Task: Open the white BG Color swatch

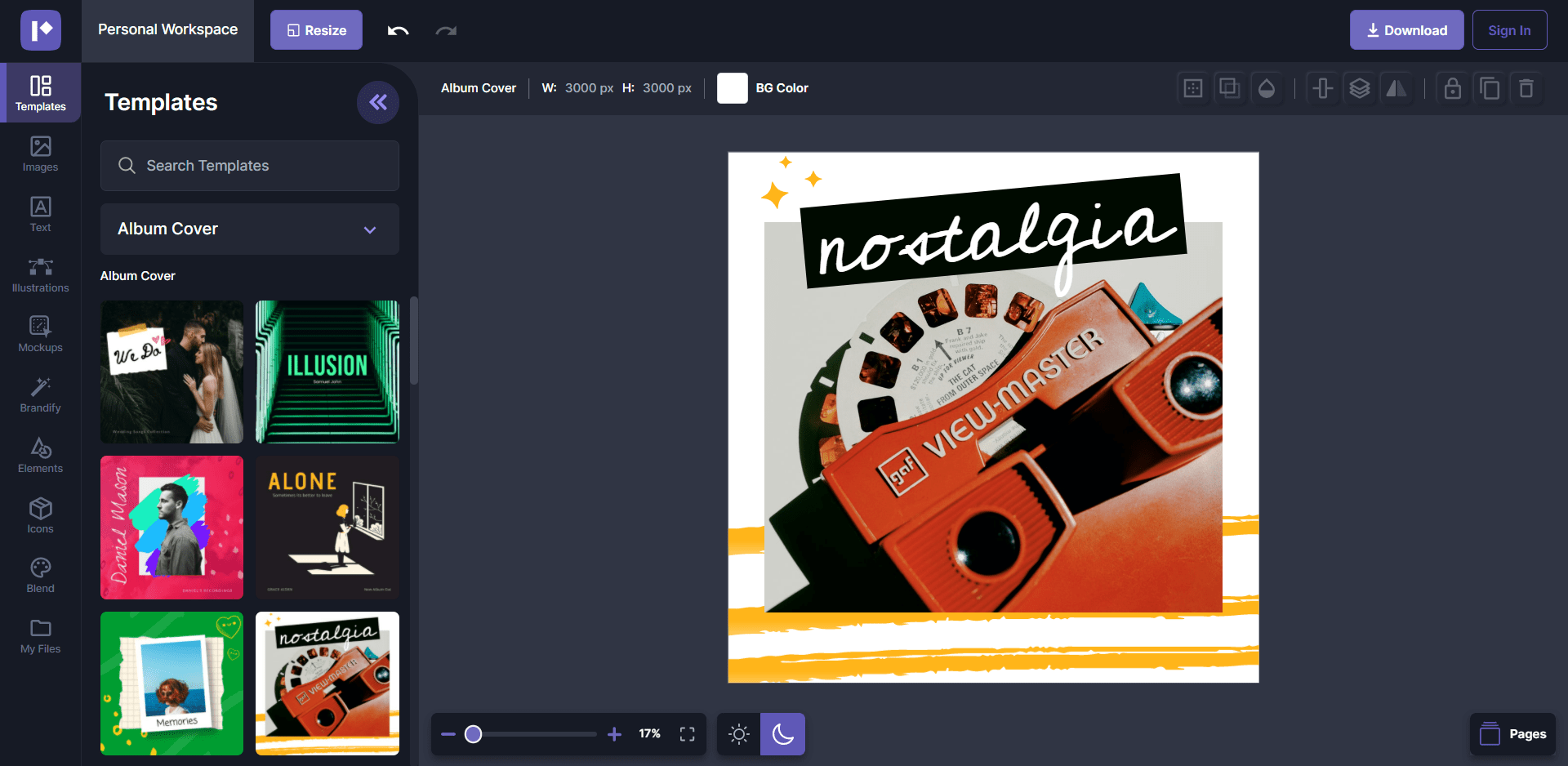Action: [732, 88]
